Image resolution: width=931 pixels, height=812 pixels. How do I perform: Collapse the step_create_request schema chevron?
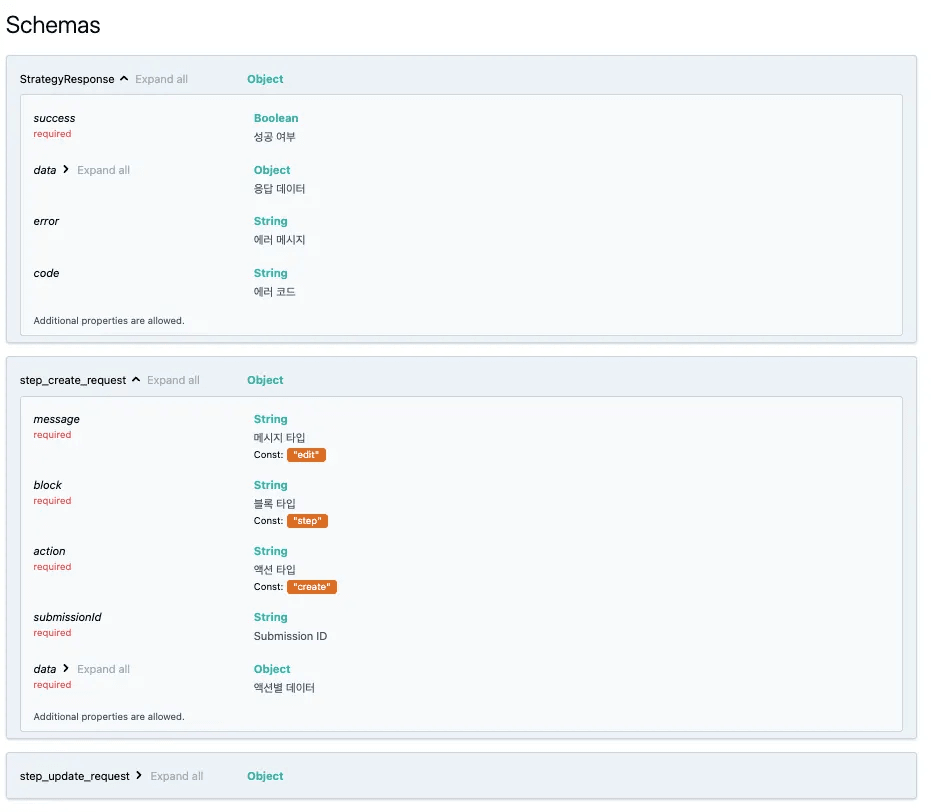click(136, 380)
